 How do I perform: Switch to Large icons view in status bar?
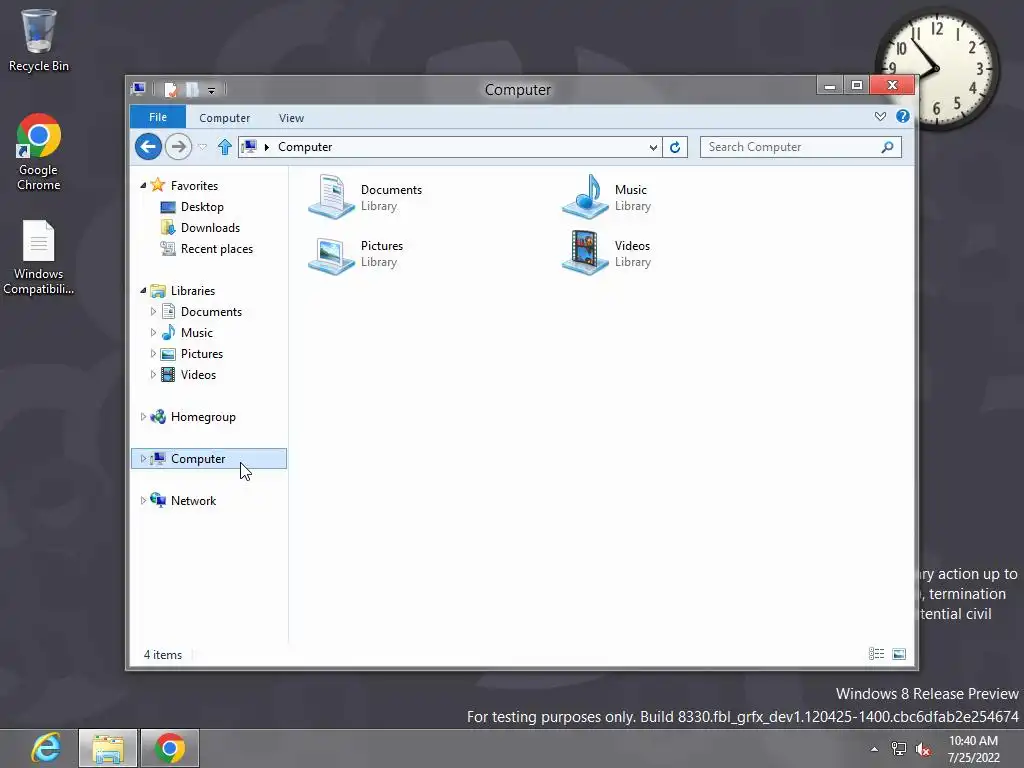pos(899,654)
